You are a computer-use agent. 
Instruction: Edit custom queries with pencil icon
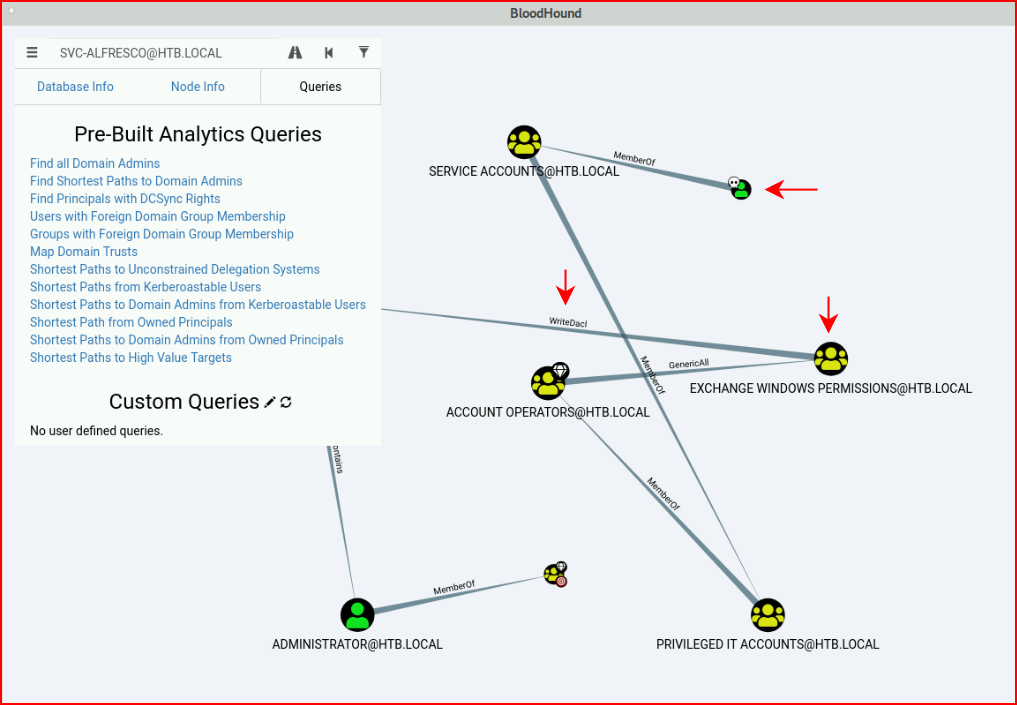tap(270, 402)
